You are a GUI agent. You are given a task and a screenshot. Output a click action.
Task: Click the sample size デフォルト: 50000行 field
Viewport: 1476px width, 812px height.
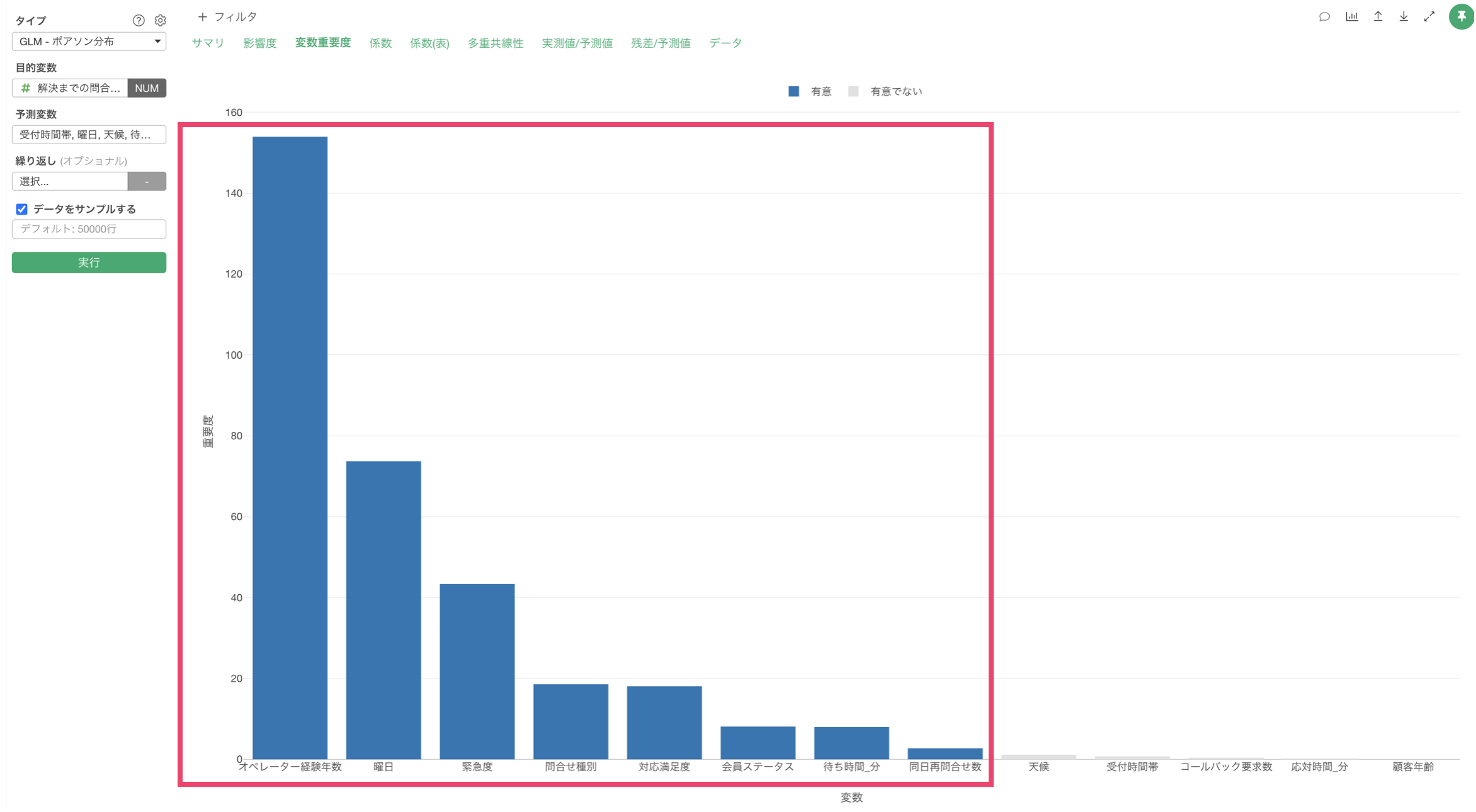coord(89,229)
